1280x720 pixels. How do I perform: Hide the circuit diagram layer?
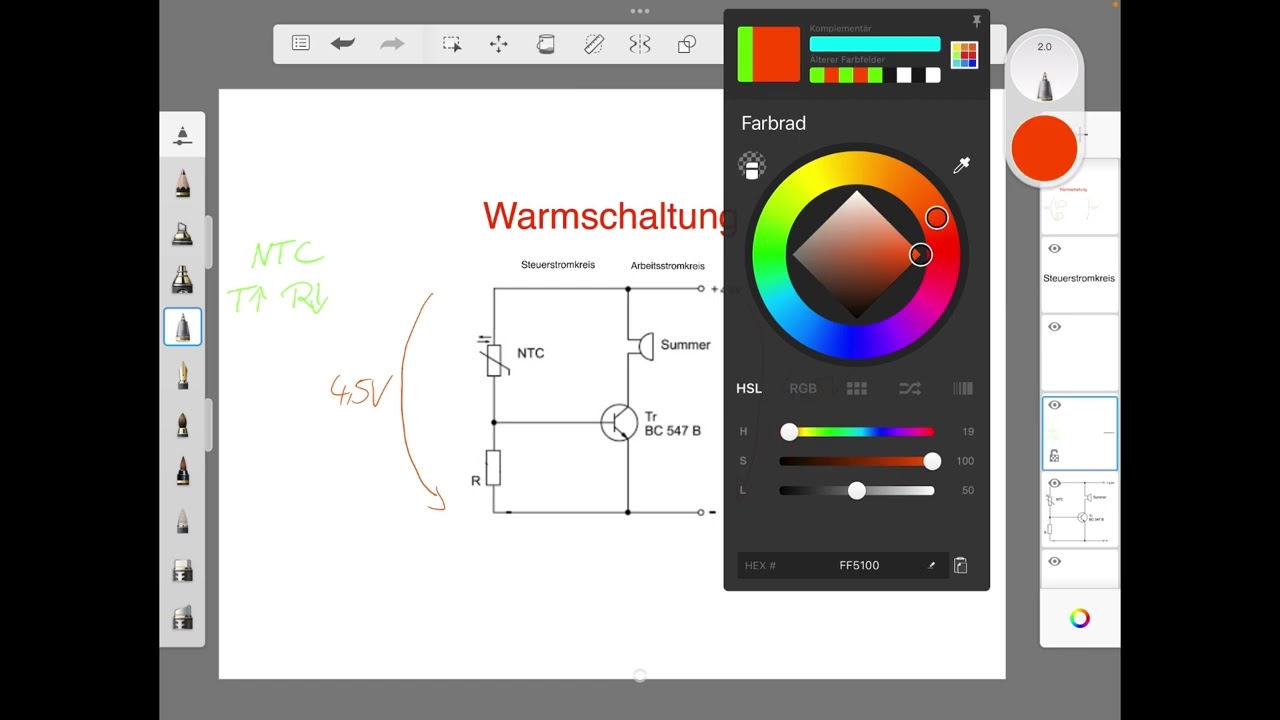[x=1054, y=483]
